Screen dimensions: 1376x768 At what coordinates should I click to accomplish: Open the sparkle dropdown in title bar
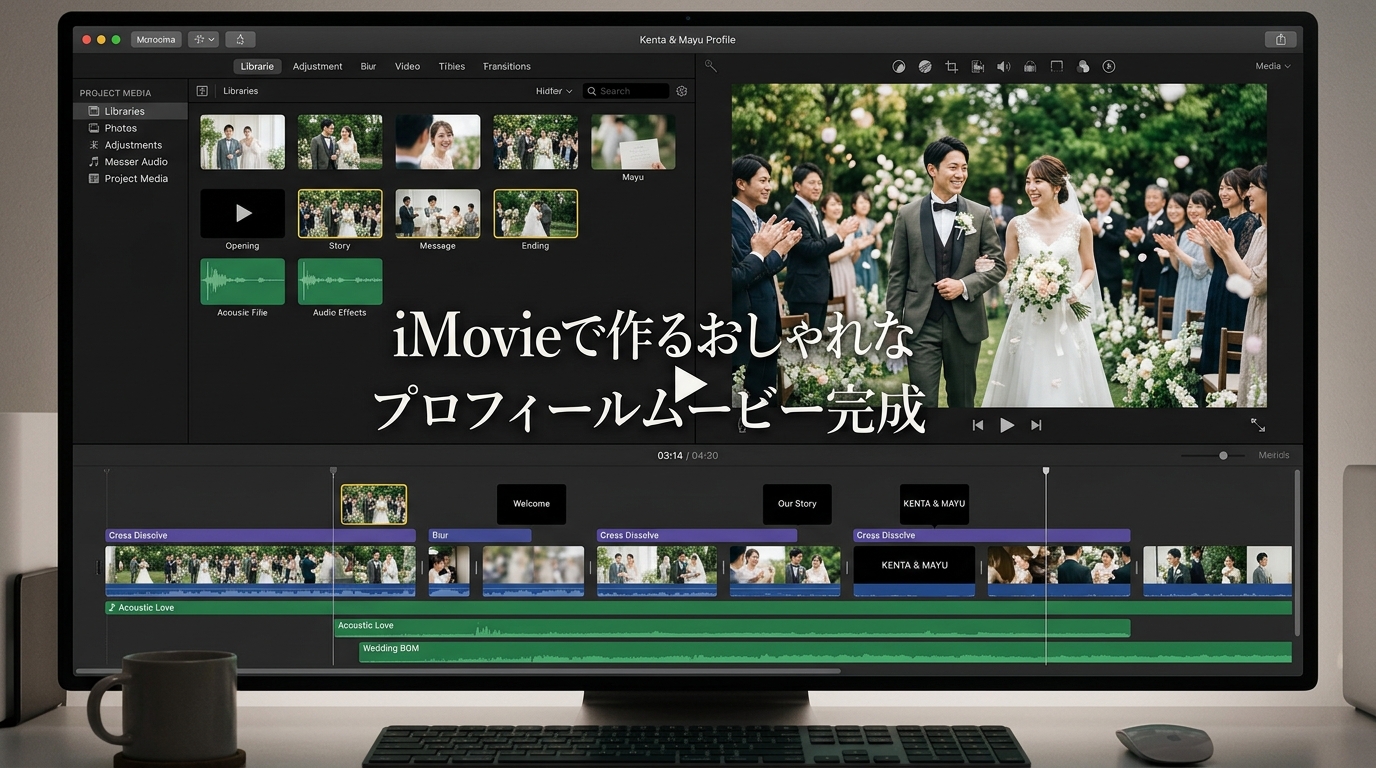203,40
